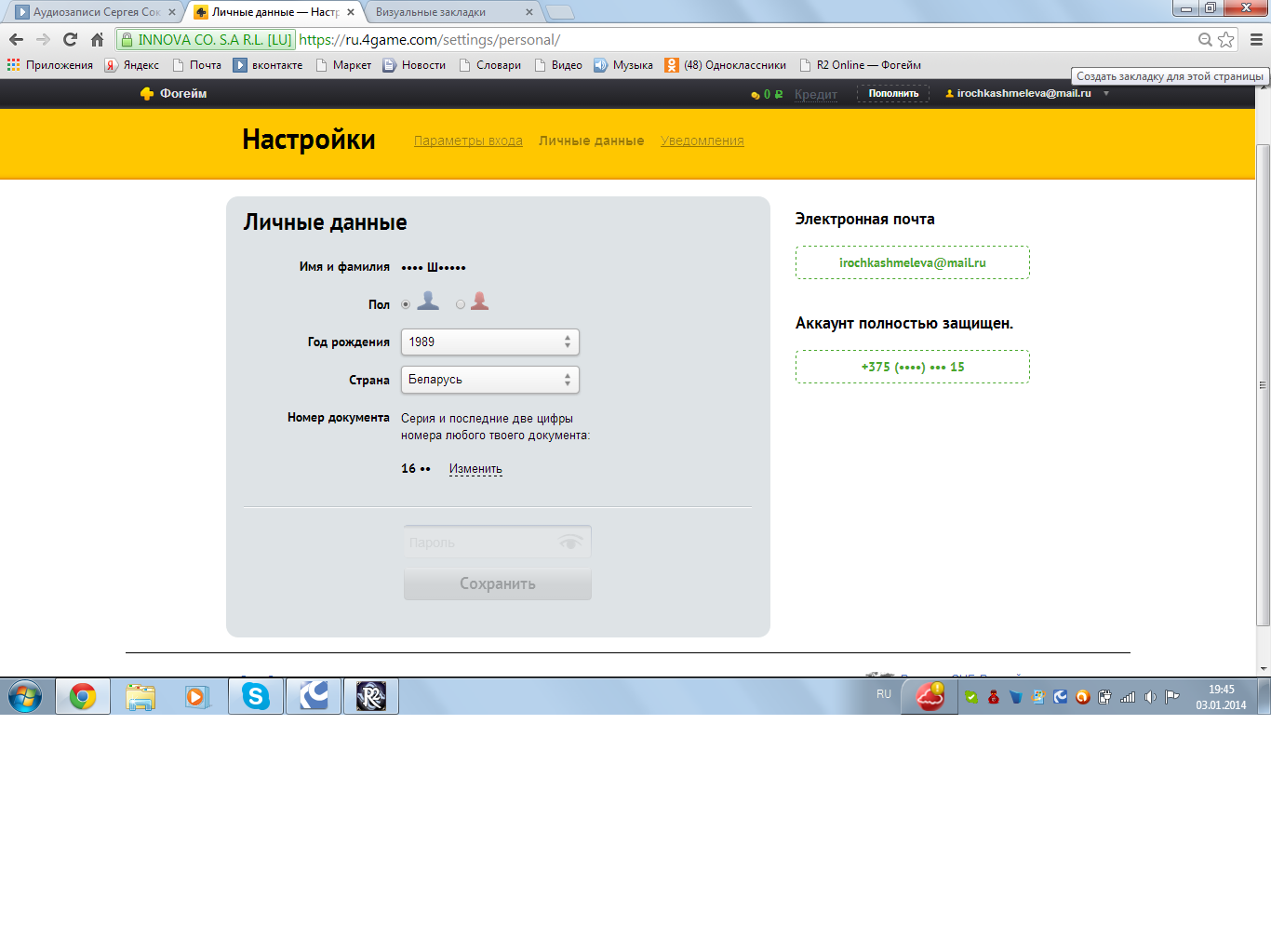Go back to the previous page
The width and height of the screenshot is (1271, 952).
pos(16,40)
